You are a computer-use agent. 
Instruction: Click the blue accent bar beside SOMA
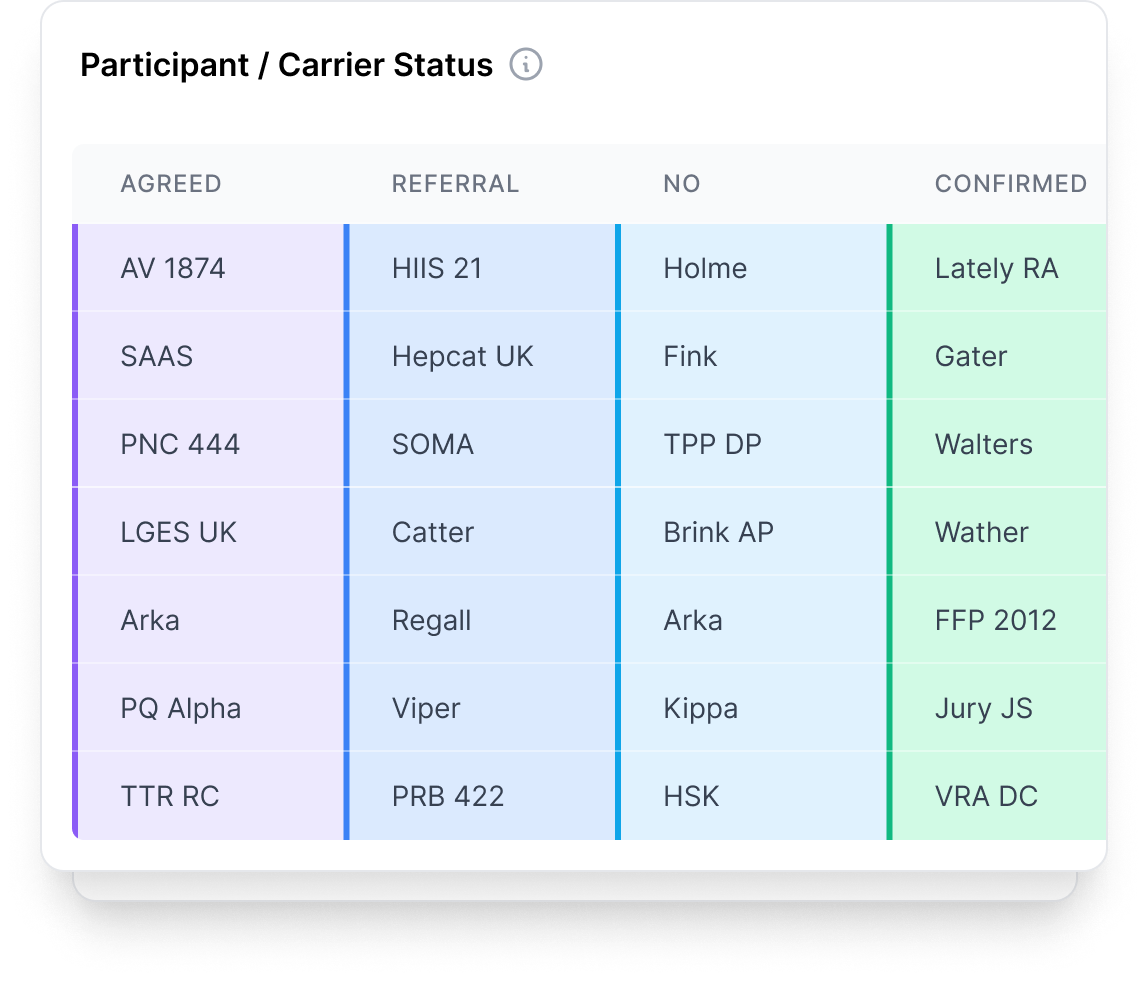[x=347, y=444]
